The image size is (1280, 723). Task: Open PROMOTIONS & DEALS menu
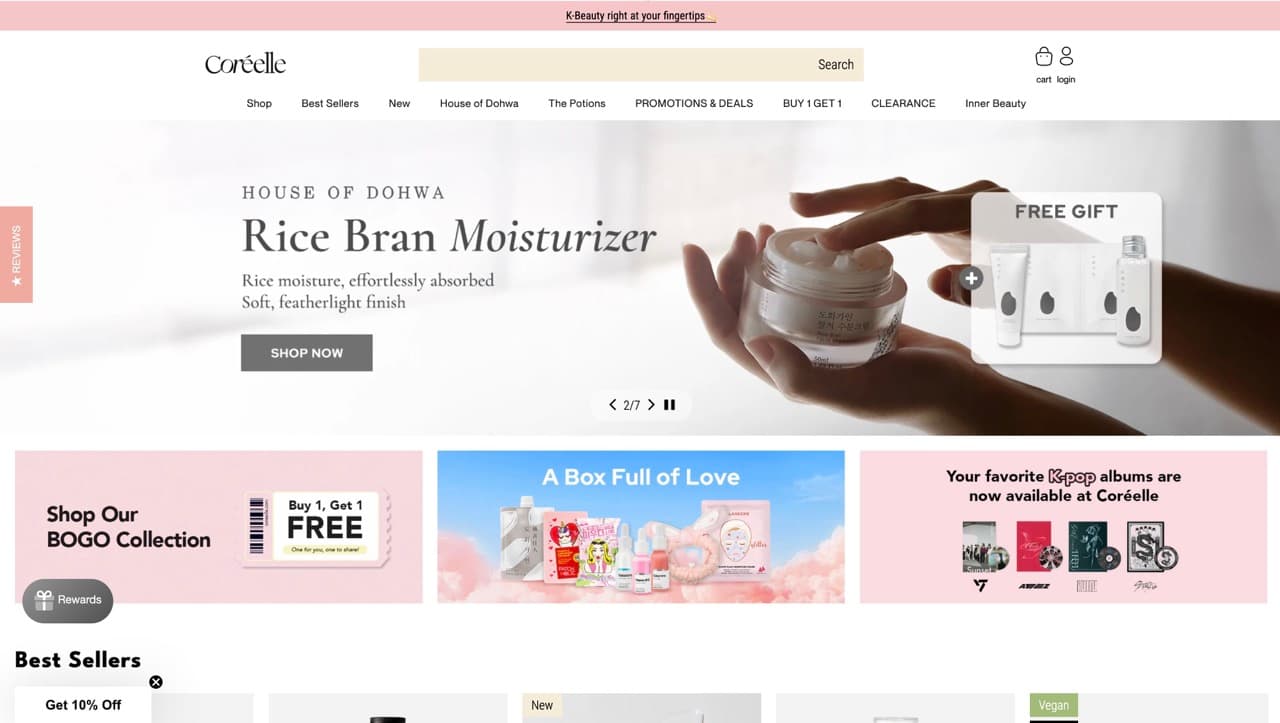pyautogui.click(x=694, y=103)
